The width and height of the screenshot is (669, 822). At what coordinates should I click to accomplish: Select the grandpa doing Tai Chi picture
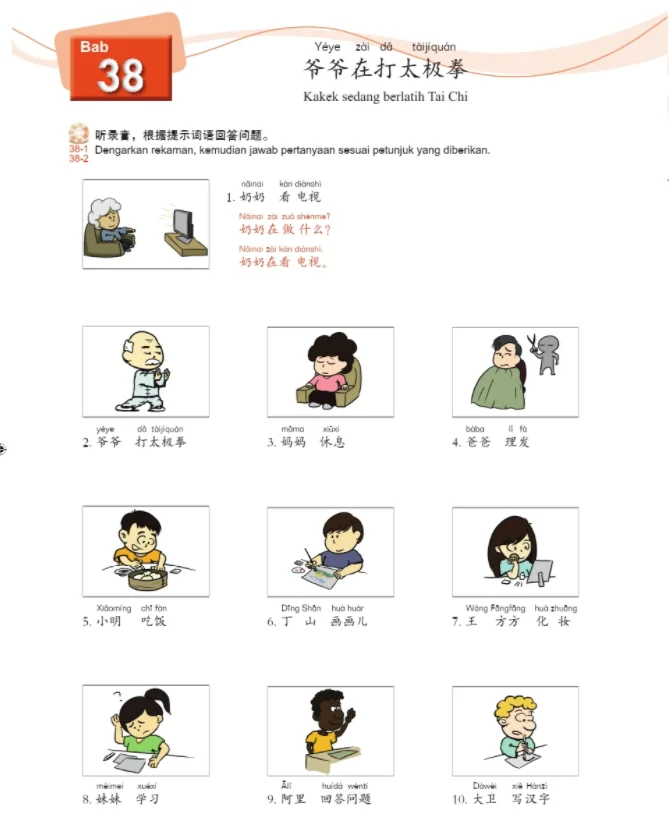(x=146, y=371)
